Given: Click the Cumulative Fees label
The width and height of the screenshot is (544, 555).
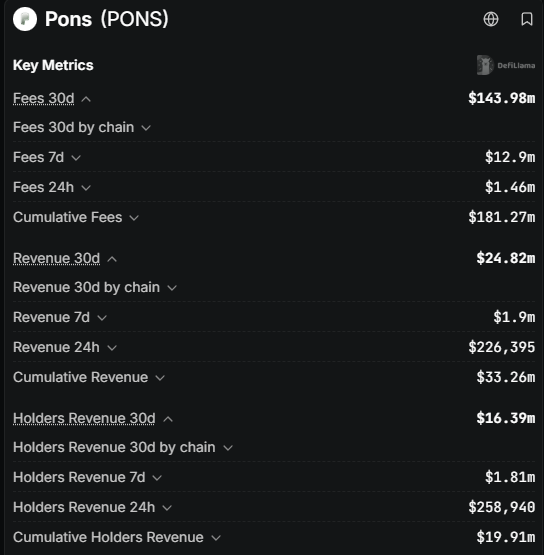Looking at the screenshot, I should click(x=68, y=217).
